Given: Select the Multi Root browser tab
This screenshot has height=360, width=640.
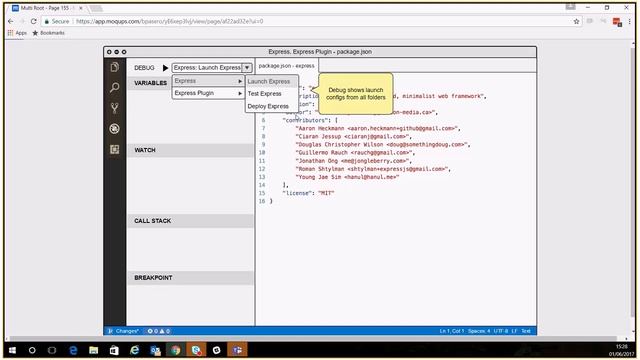Looking at the screenshot, I should tap(46, 8).
